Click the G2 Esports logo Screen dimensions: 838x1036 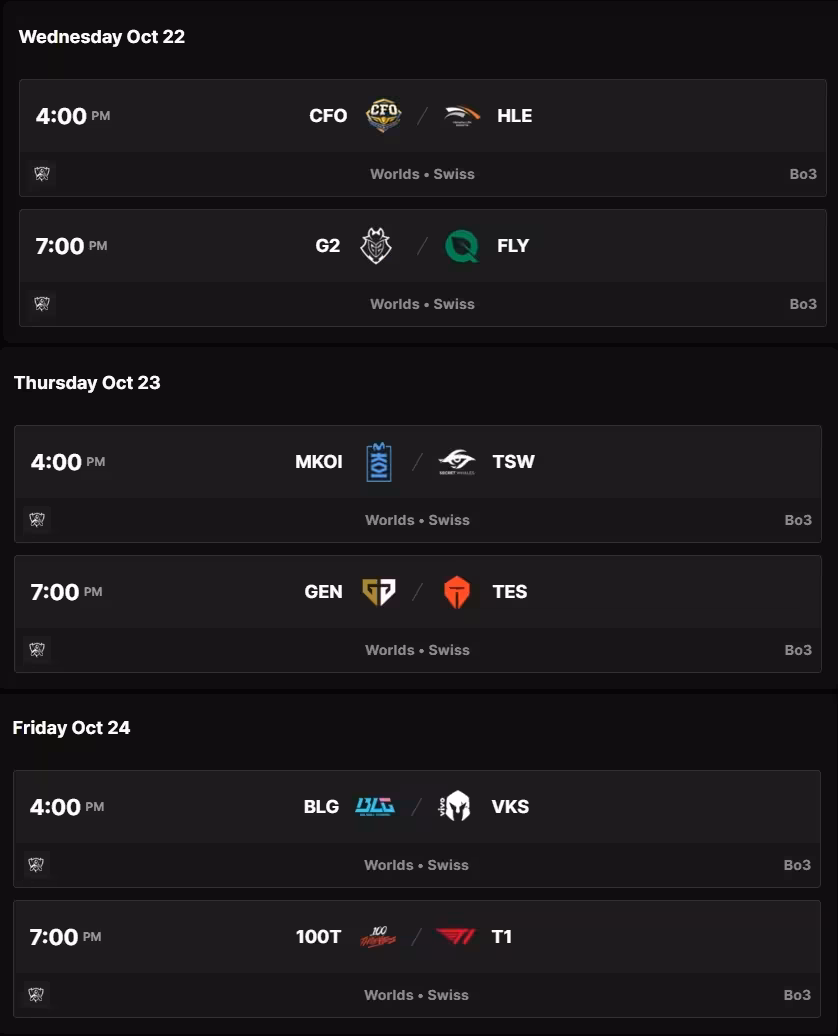pyautogui.click(x=376, y=246)
